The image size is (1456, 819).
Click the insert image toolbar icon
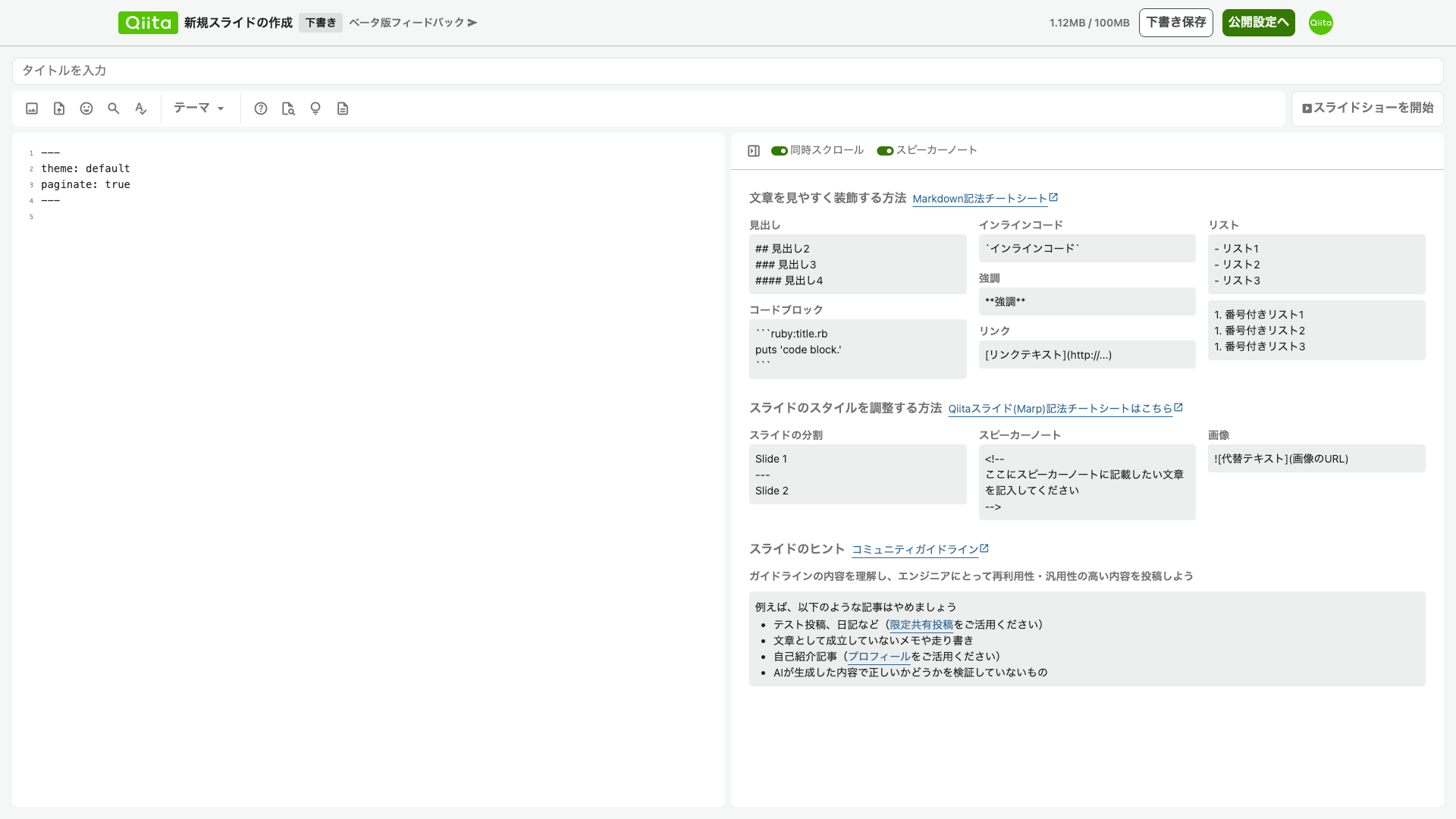32,108
